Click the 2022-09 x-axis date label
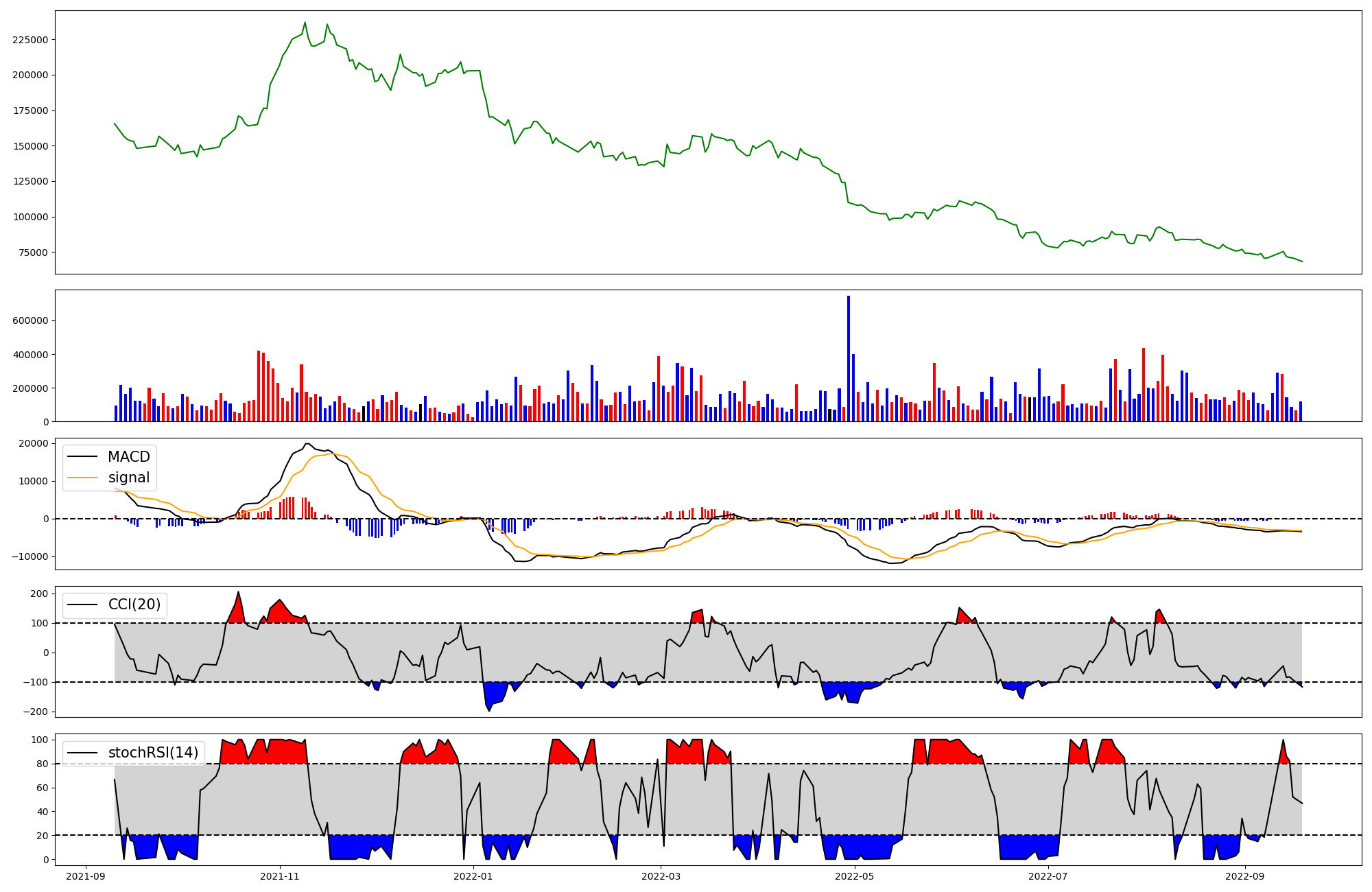 (1244, 876)
